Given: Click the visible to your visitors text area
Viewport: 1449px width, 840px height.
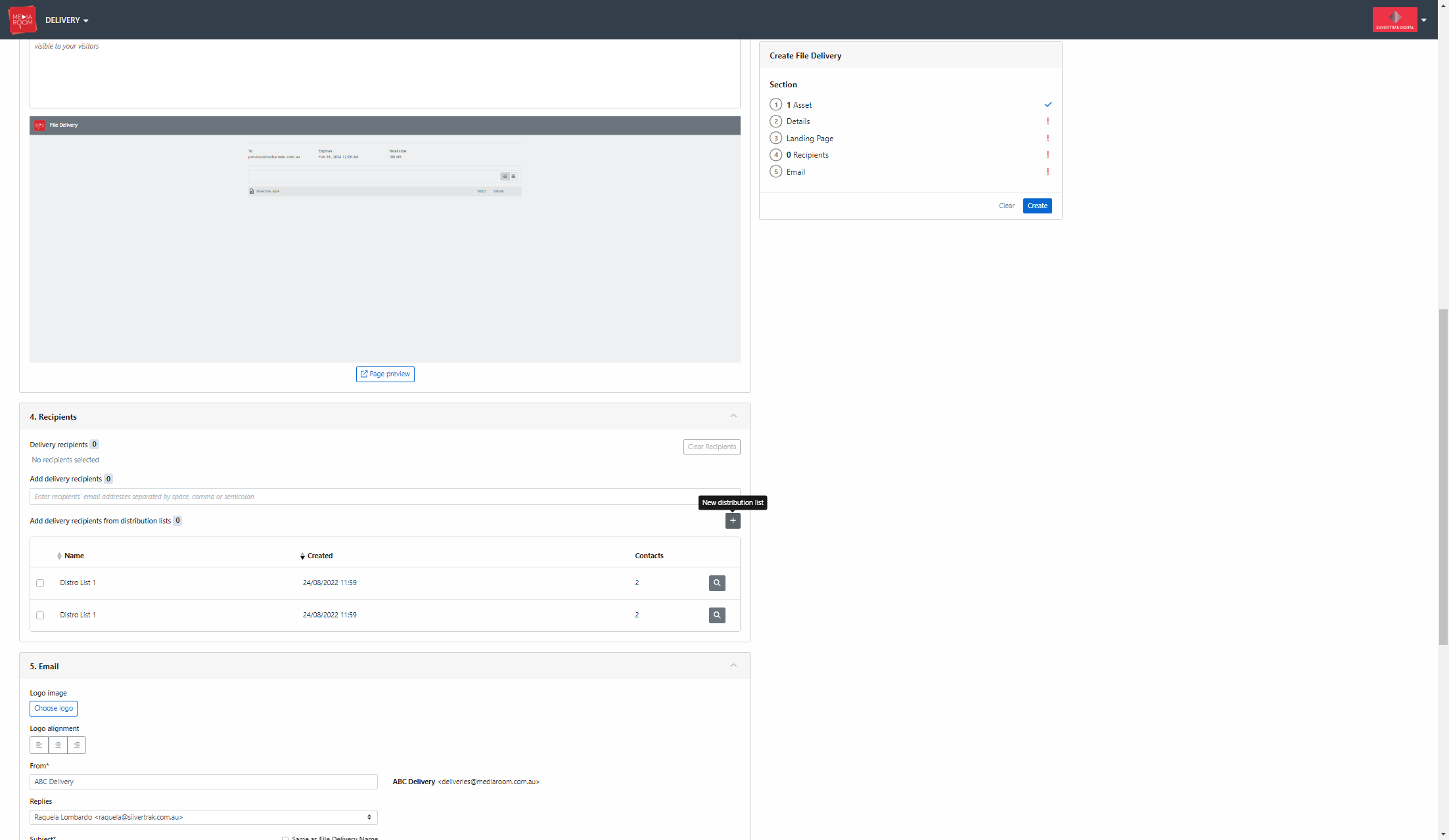Looking at the screenshot, I should (x=385, y=74).
